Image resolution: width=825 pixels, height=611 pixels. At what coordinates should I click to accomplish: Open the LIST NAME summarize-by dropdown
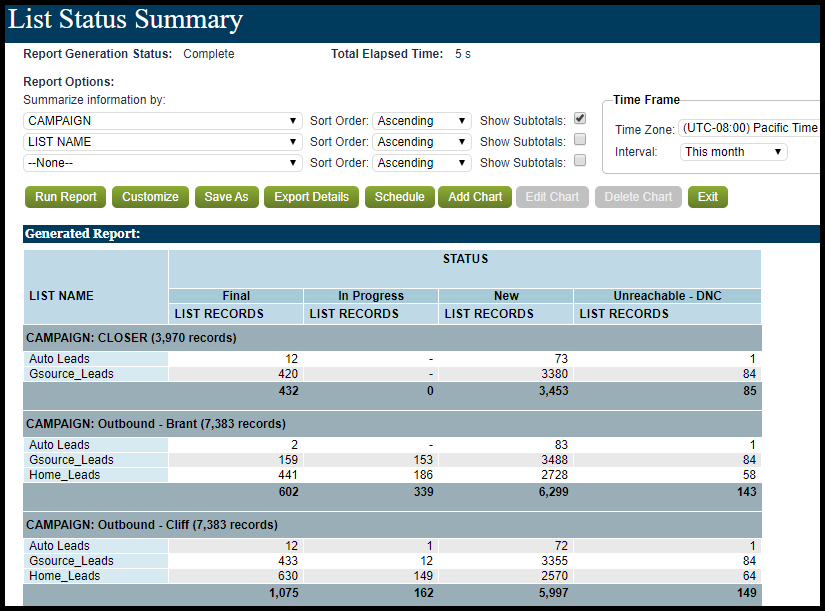(x=163, y=142)
